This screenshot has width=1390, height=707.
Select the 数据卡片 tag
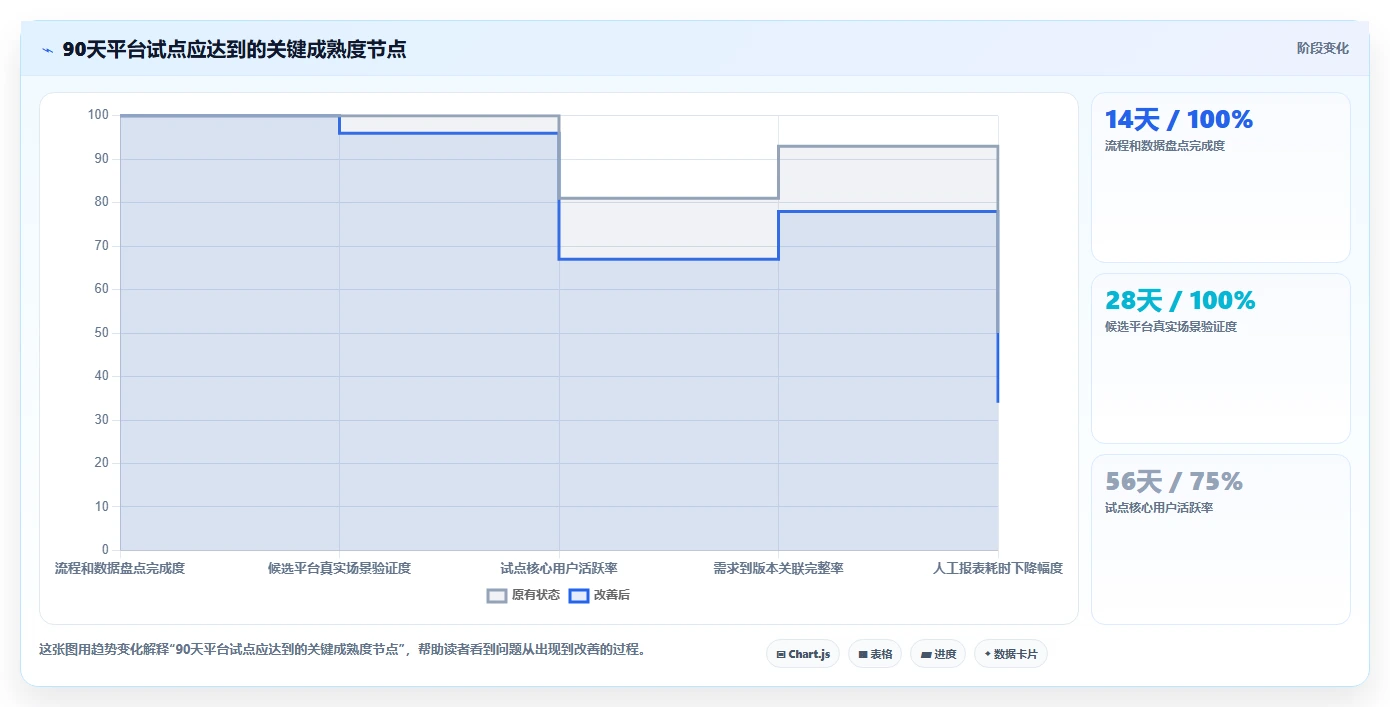coord(1011,654)
